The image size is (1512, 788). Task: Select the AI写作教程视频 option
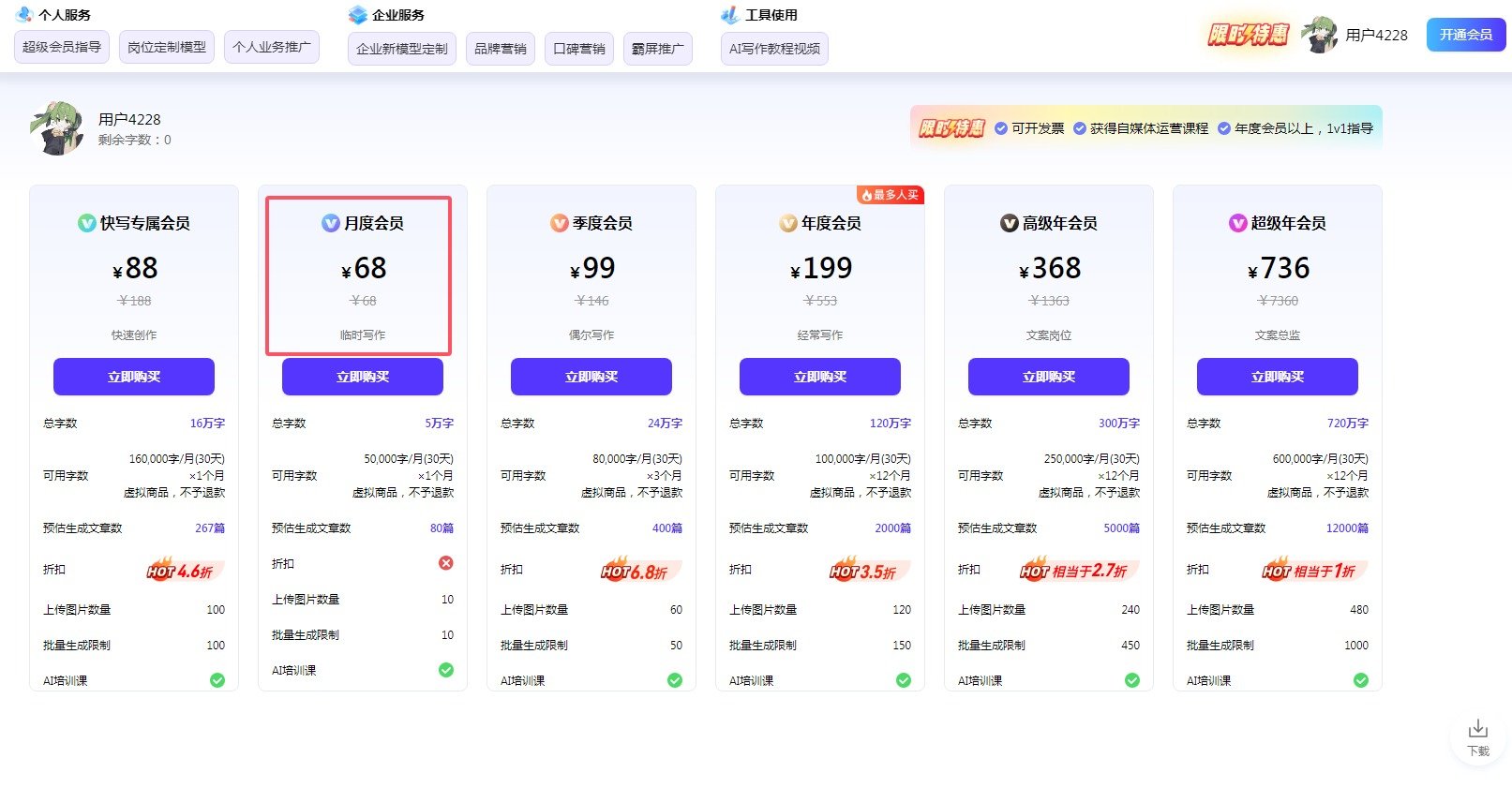pyautogui.click(x=774, y=49)
